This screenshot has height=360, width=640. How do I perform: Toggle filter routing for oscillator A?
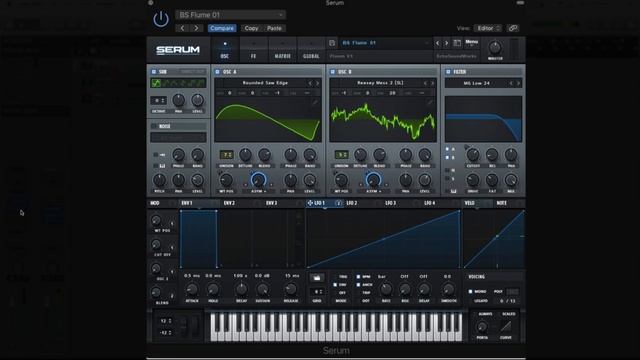coord(447,149)
